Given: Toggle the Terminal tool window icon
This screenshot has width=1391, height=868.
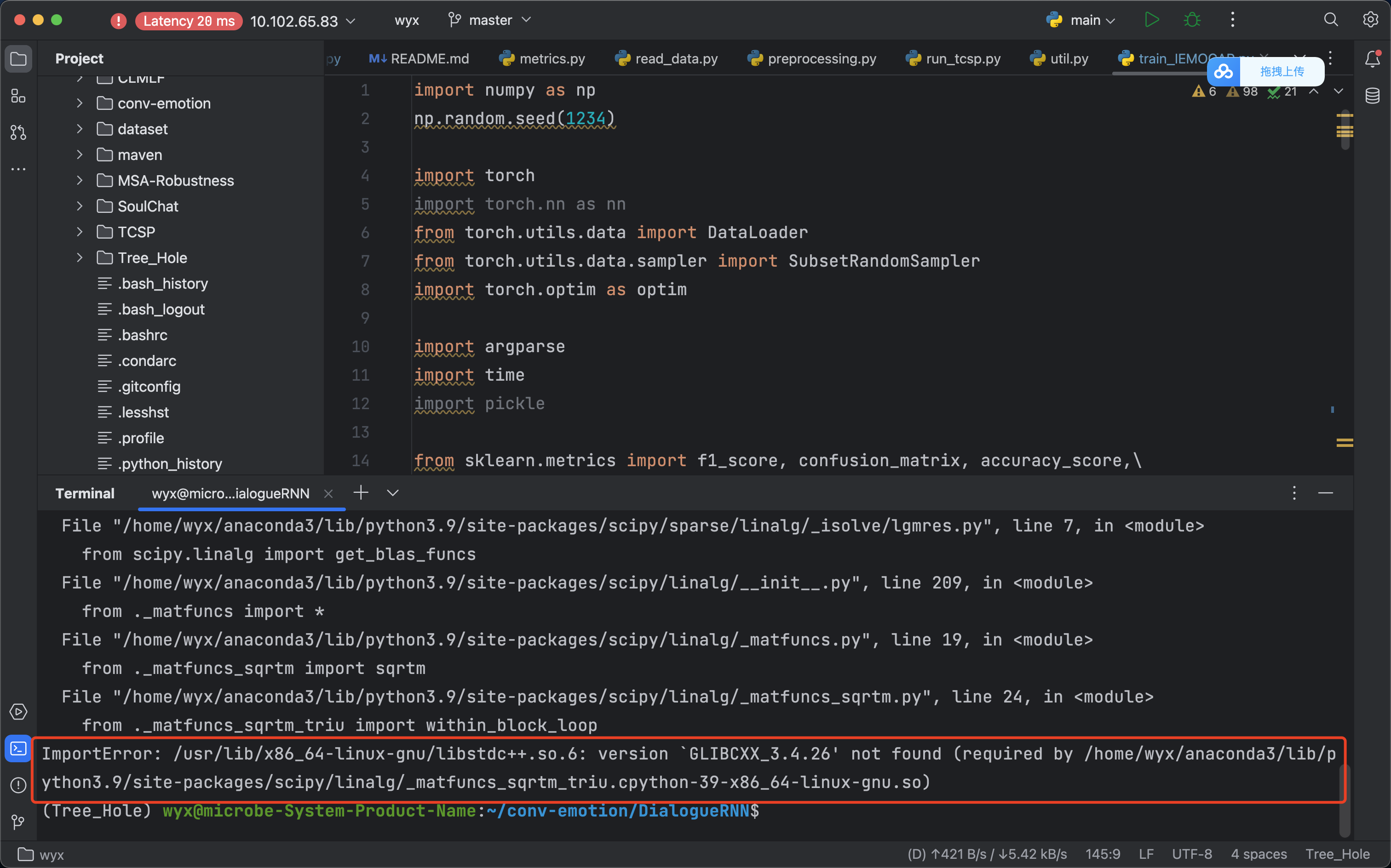Looking at the screenshot, I should point(18,748).
